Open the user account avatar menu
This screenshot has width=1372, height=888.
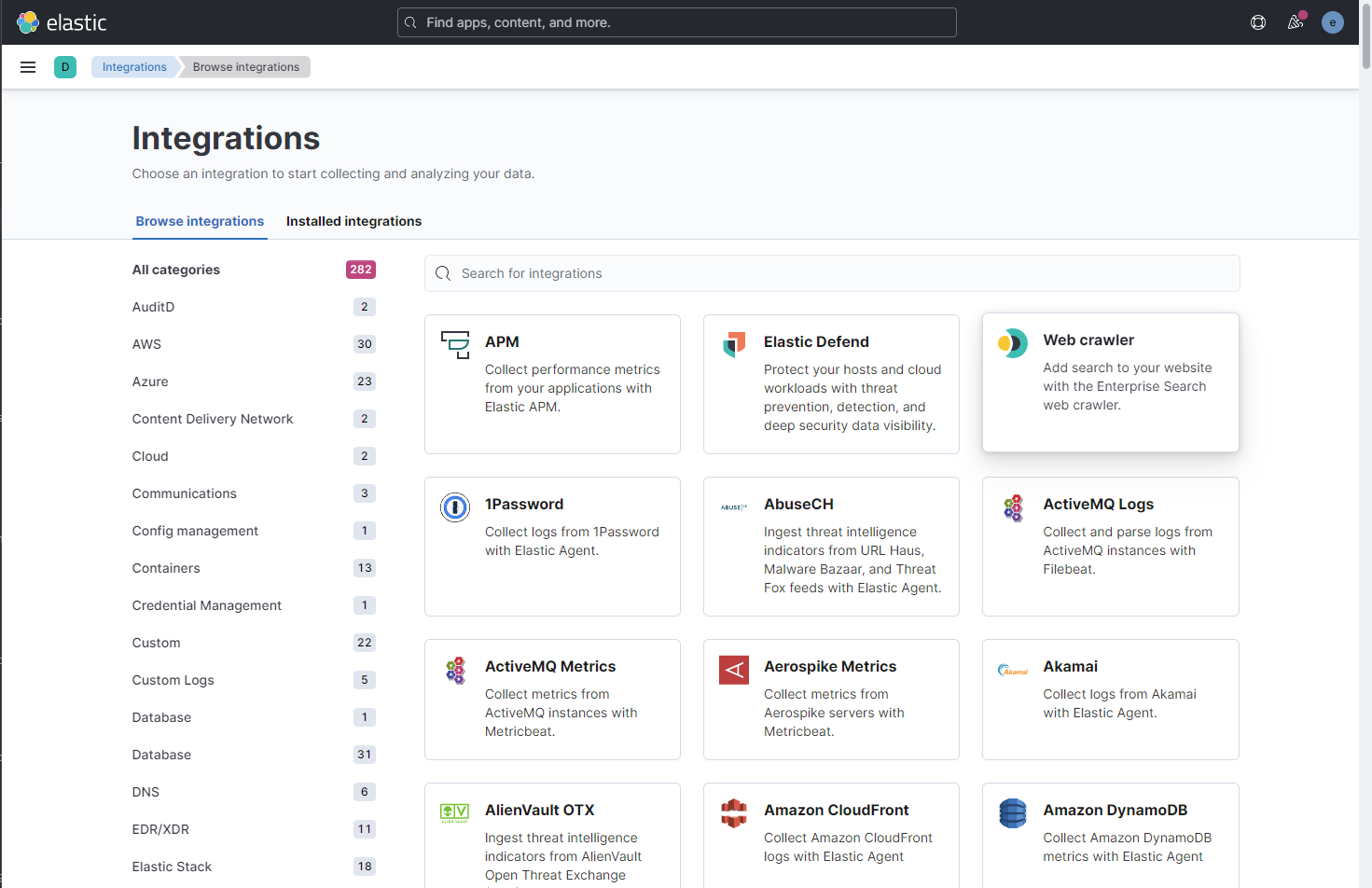pos(1333,22)
